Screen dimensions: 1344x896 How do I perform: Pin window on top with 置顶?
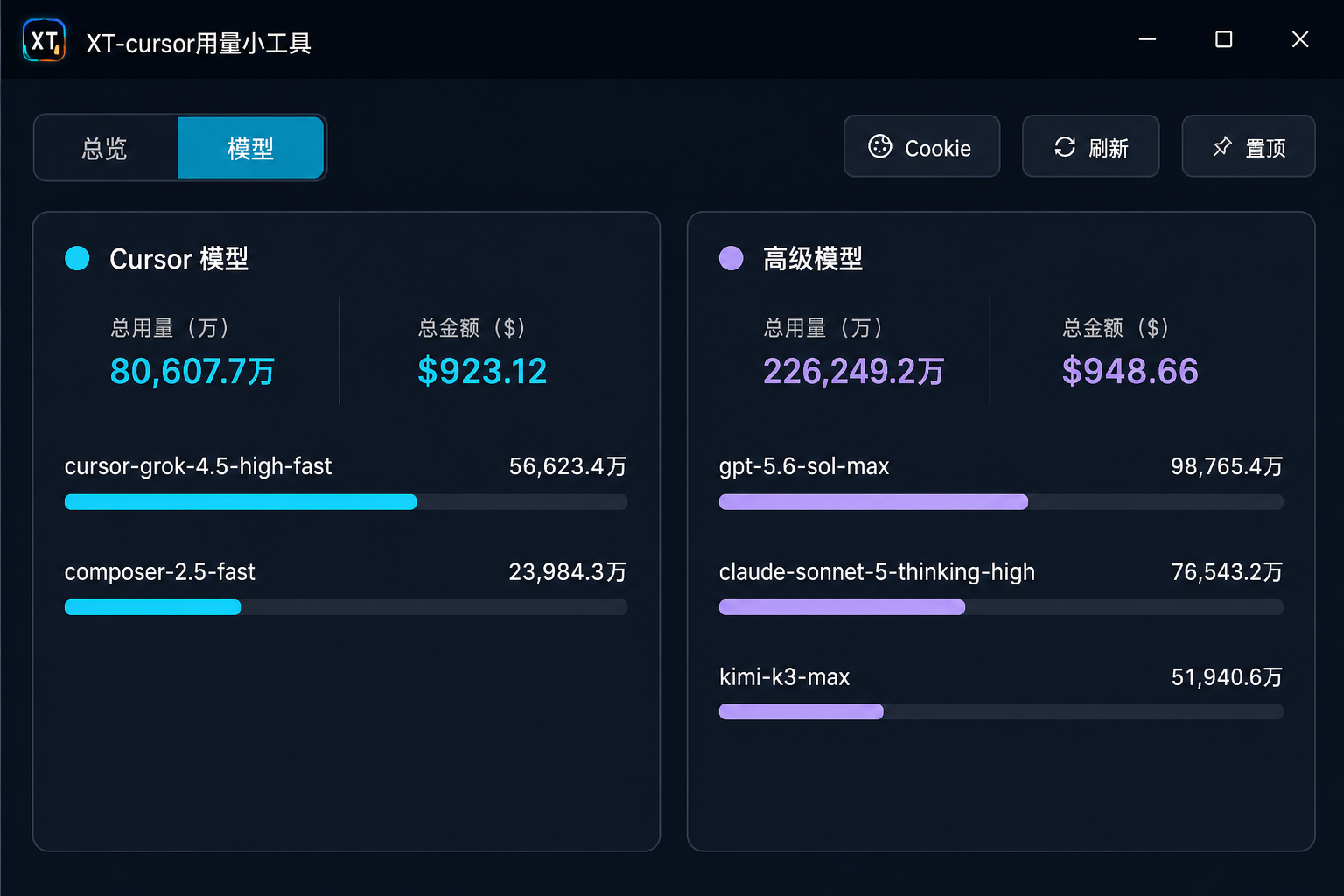click(1249, 146)
